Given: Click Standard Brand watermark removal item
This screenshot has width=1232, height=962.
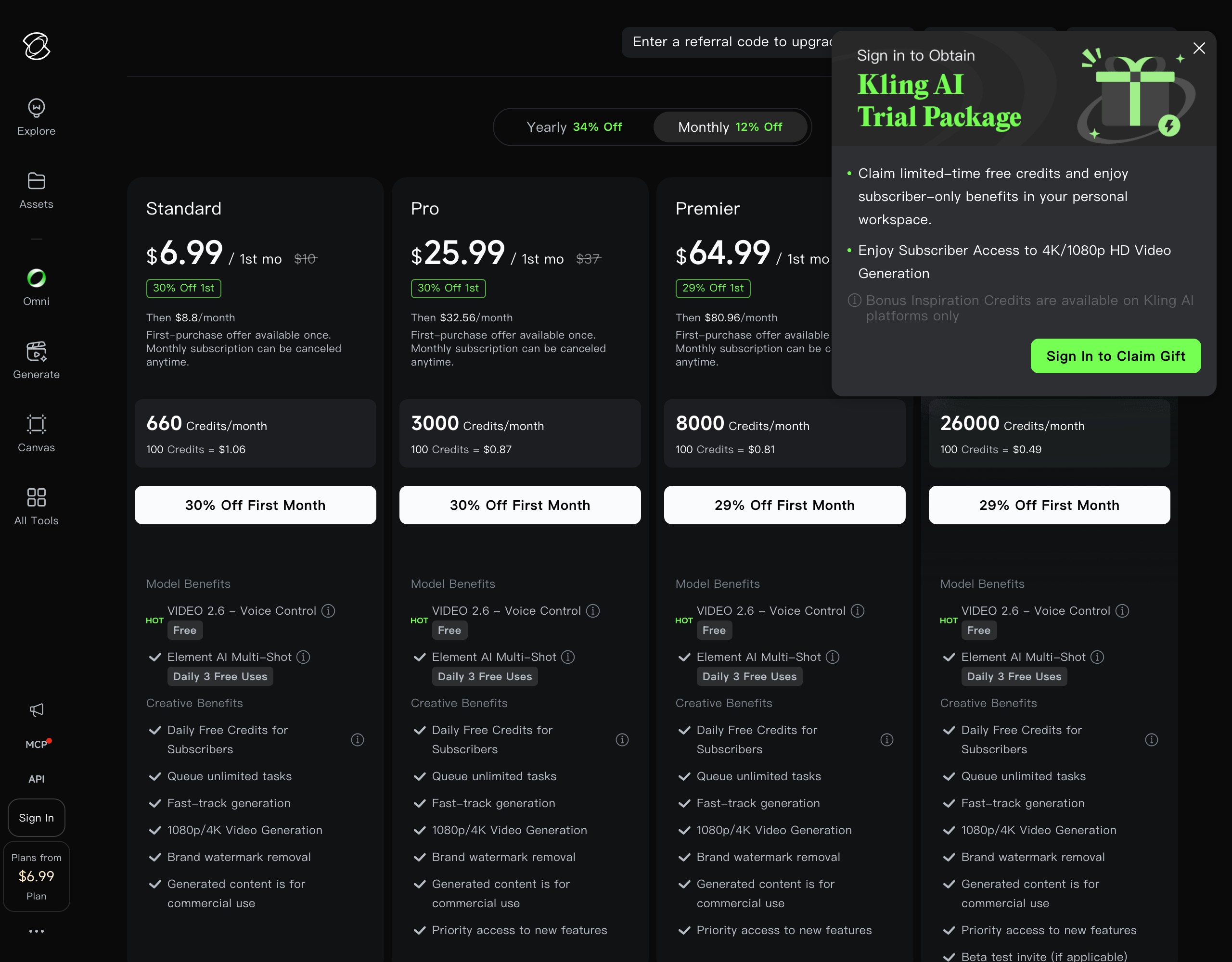Looking at the screenshot, I should coord(239,857).
